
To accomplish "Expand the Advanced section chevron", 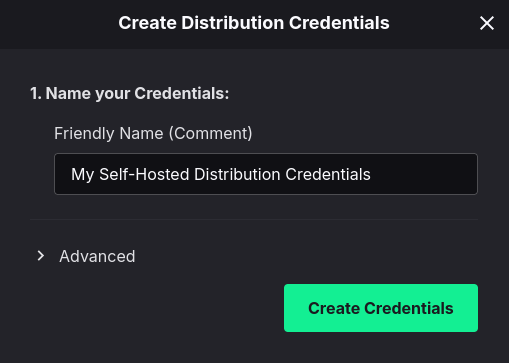I will tap(41, 256).
